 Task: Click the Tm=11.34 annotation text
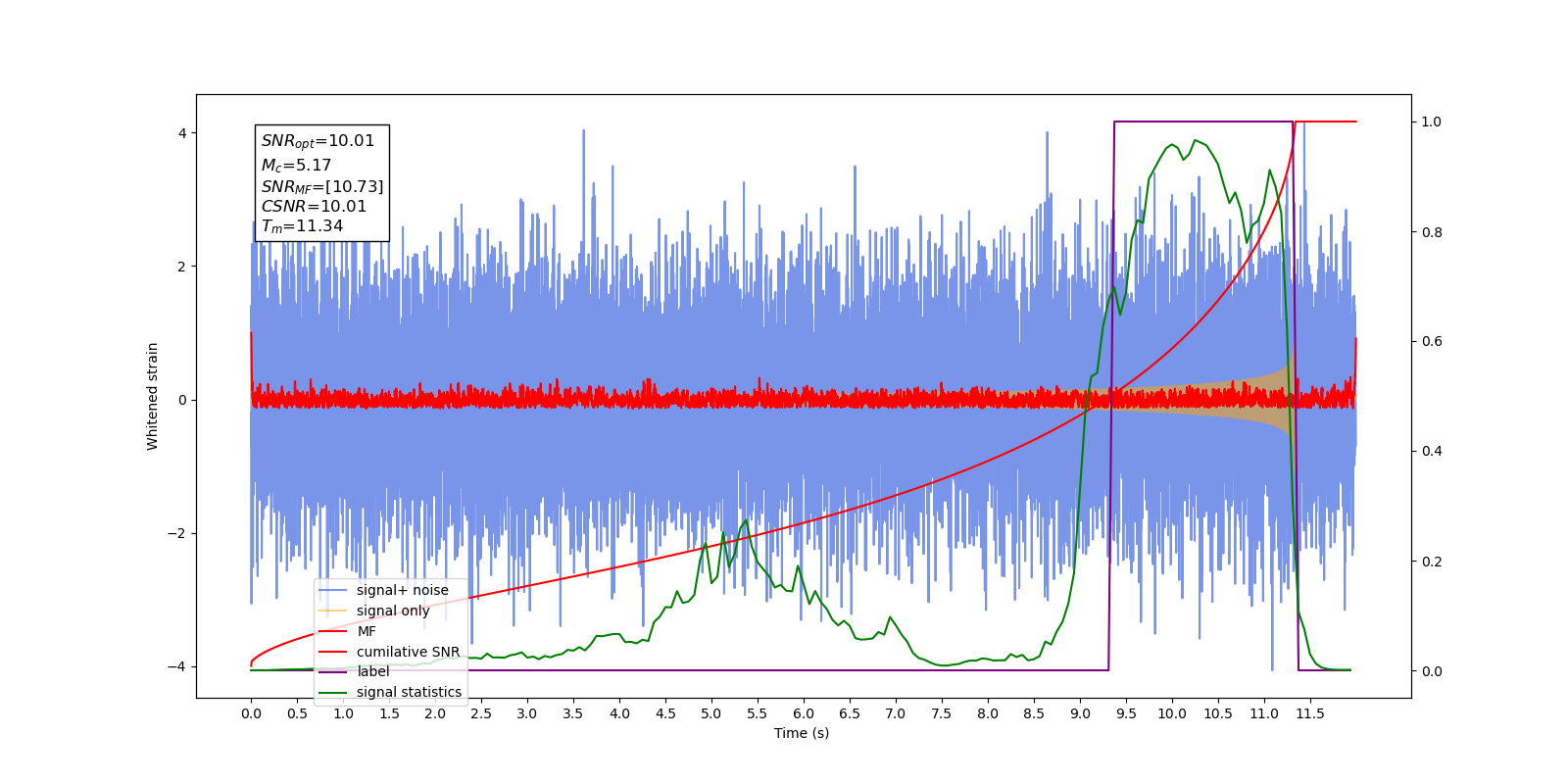(x=302, y=226)
